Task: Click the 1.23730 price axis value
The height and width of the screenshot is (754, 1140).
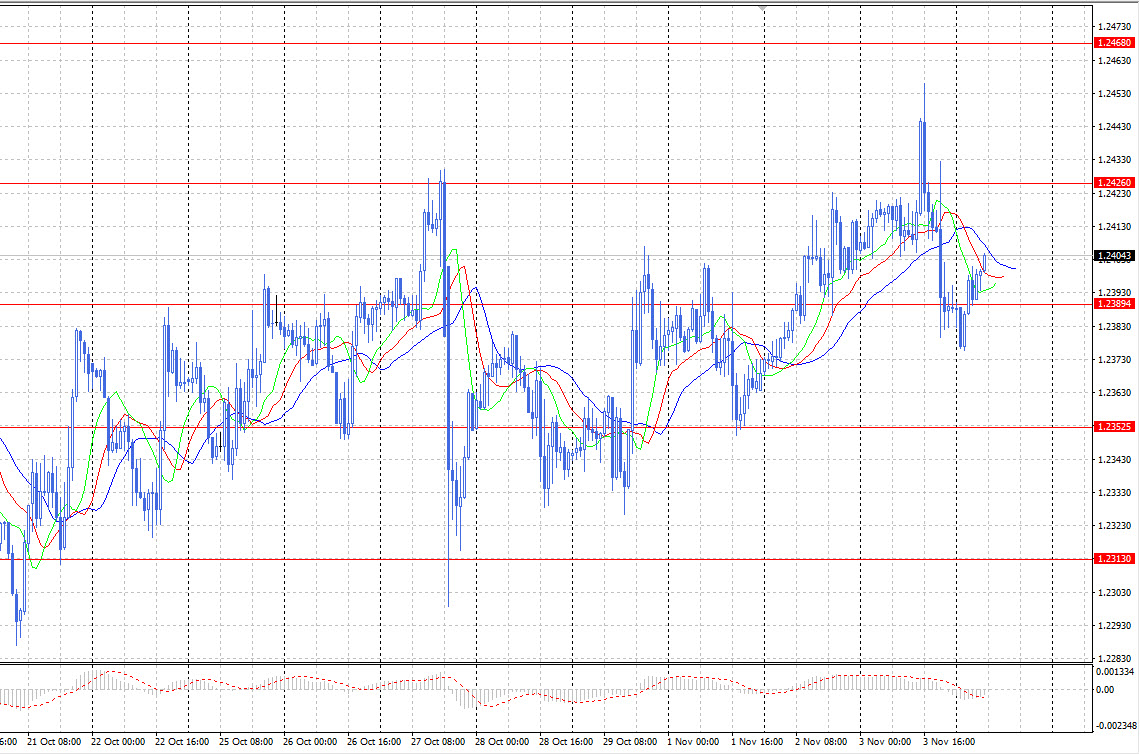Action: [1115, 360]
